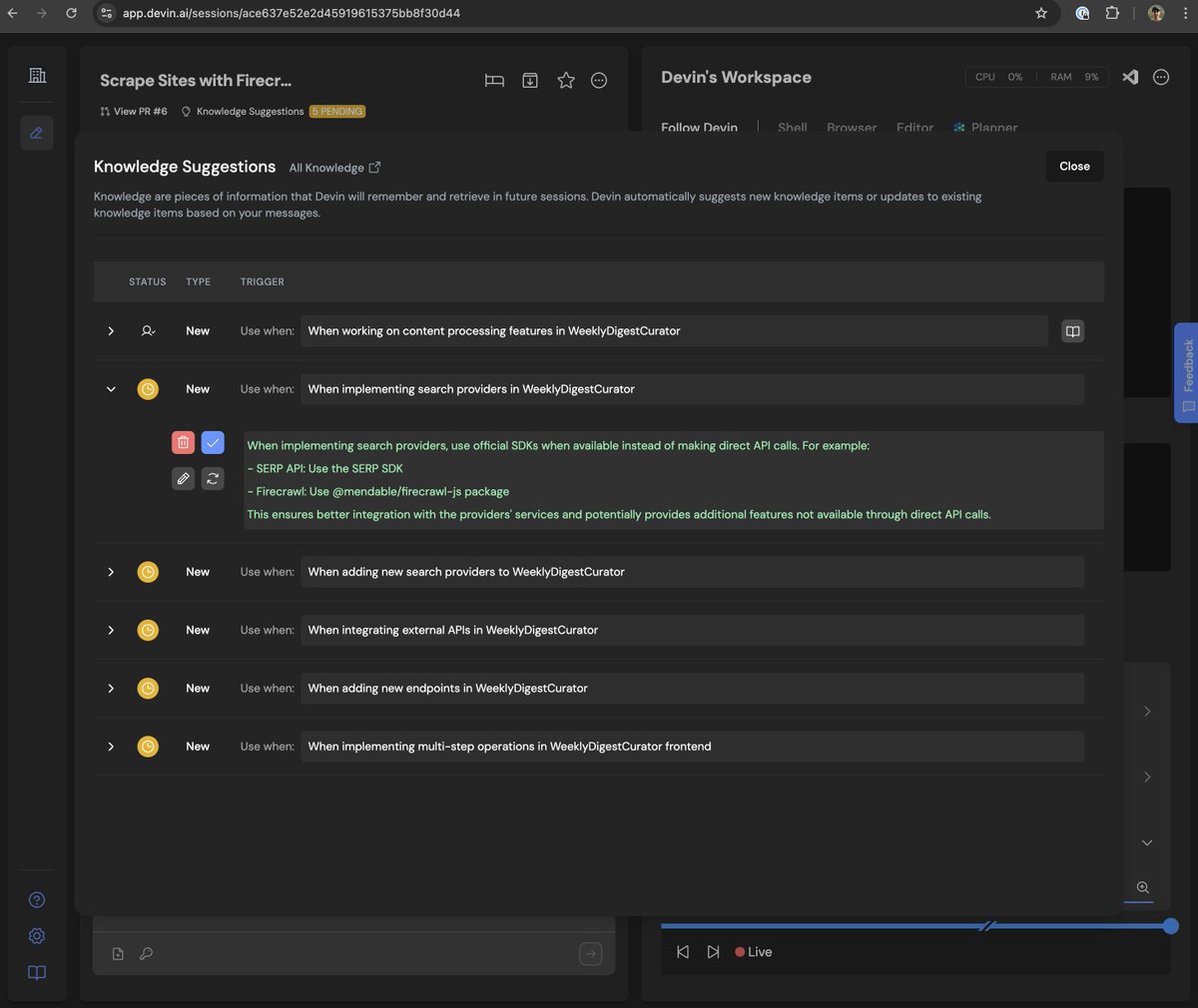Click the blue session timeline progress bar
Image resolution: width=1198 pixels, height=1008 pixels.
(915, 926)
